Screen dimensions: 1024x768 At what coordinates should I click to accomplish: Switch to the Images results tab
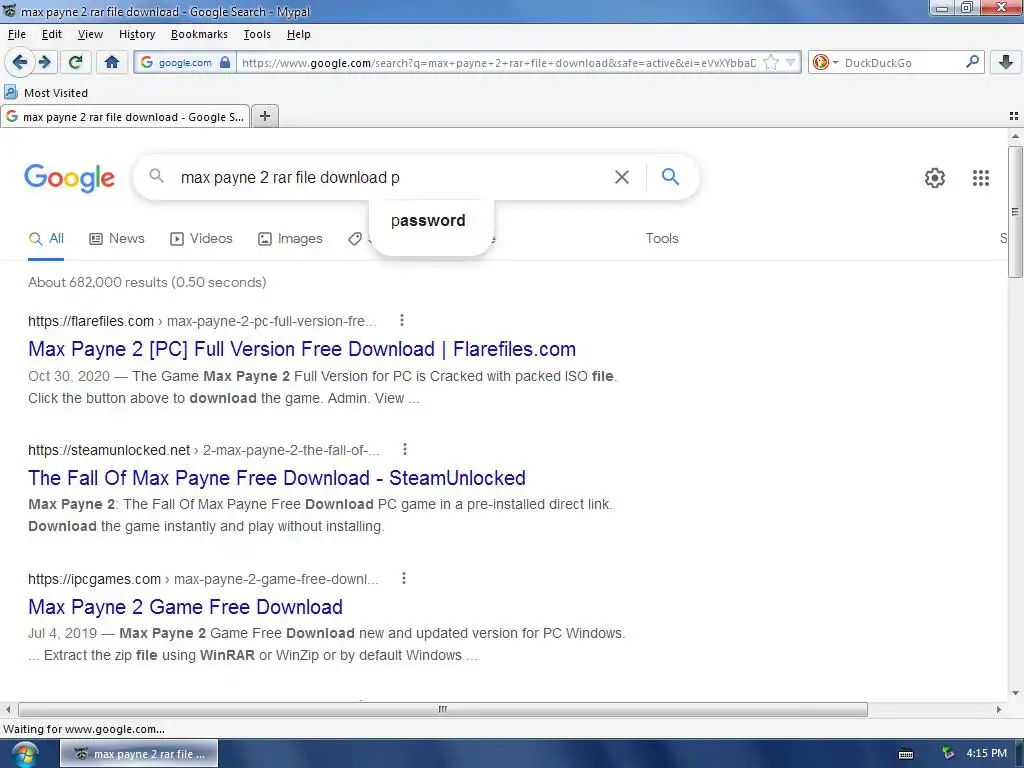pyautogui.click(x=291, y=238)
